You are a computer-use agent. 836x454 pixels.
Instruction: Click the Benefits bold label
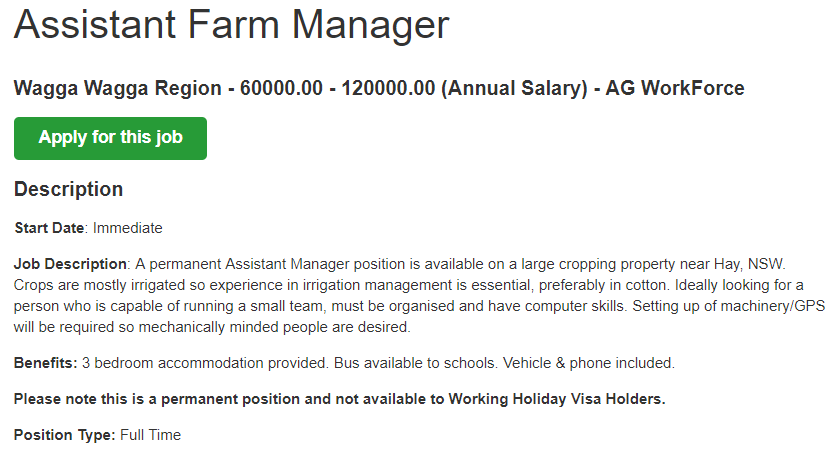pos(45,363)
